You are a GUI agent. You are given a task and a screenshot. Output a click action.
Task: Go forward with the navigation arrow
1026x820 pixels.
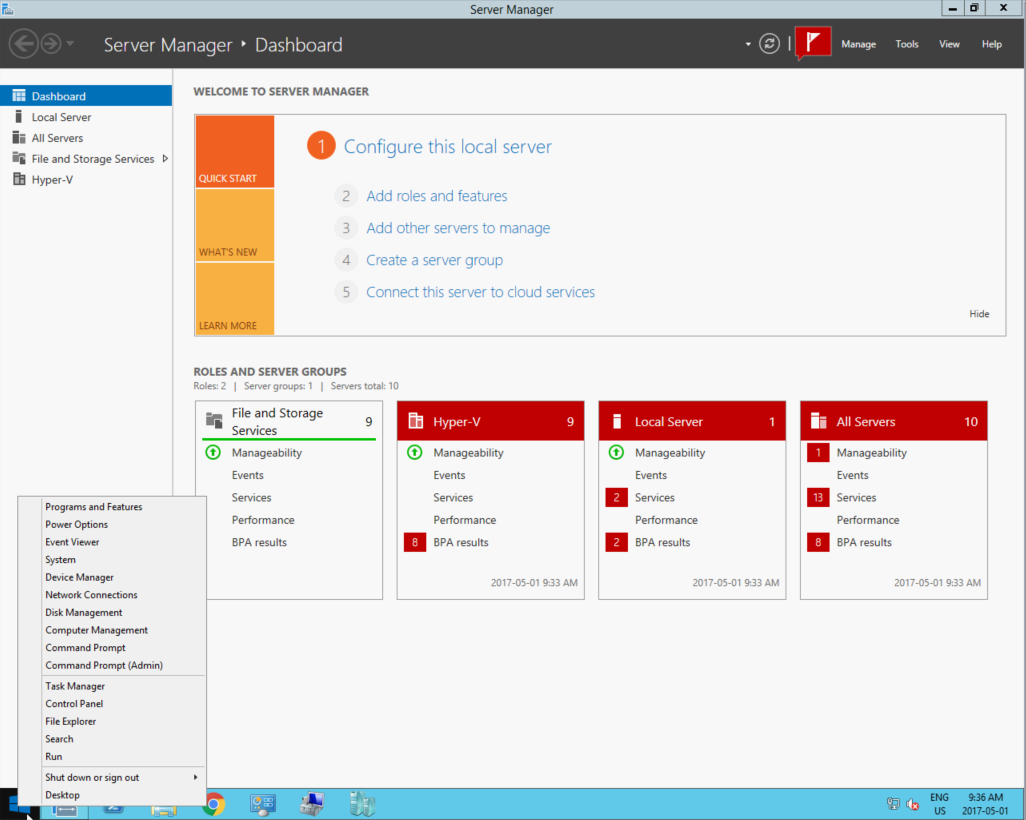[x=51, y=44]
